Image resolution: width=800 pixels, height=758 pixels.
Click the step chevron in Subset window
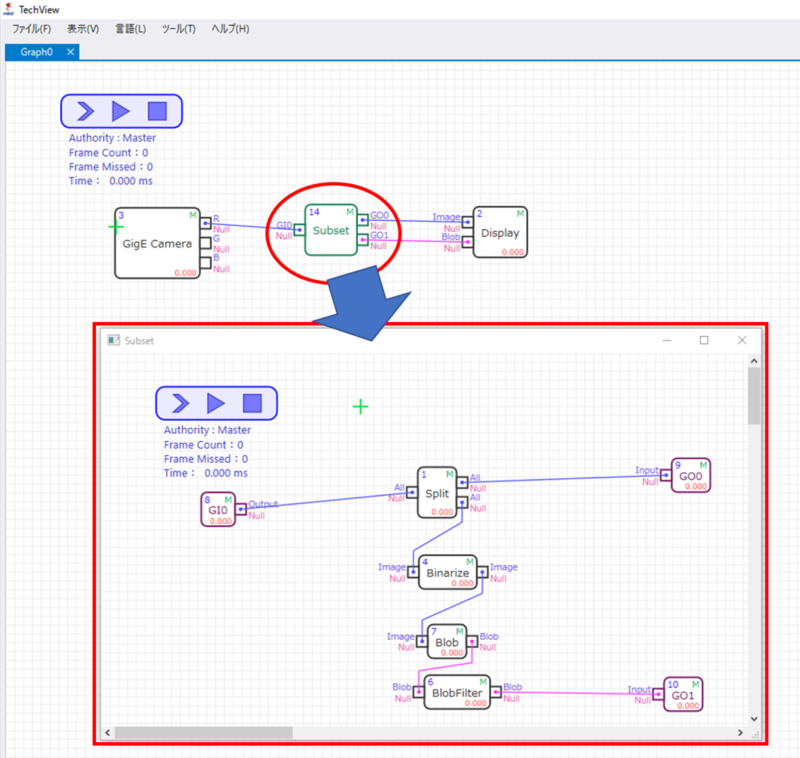tap(180, 403)
